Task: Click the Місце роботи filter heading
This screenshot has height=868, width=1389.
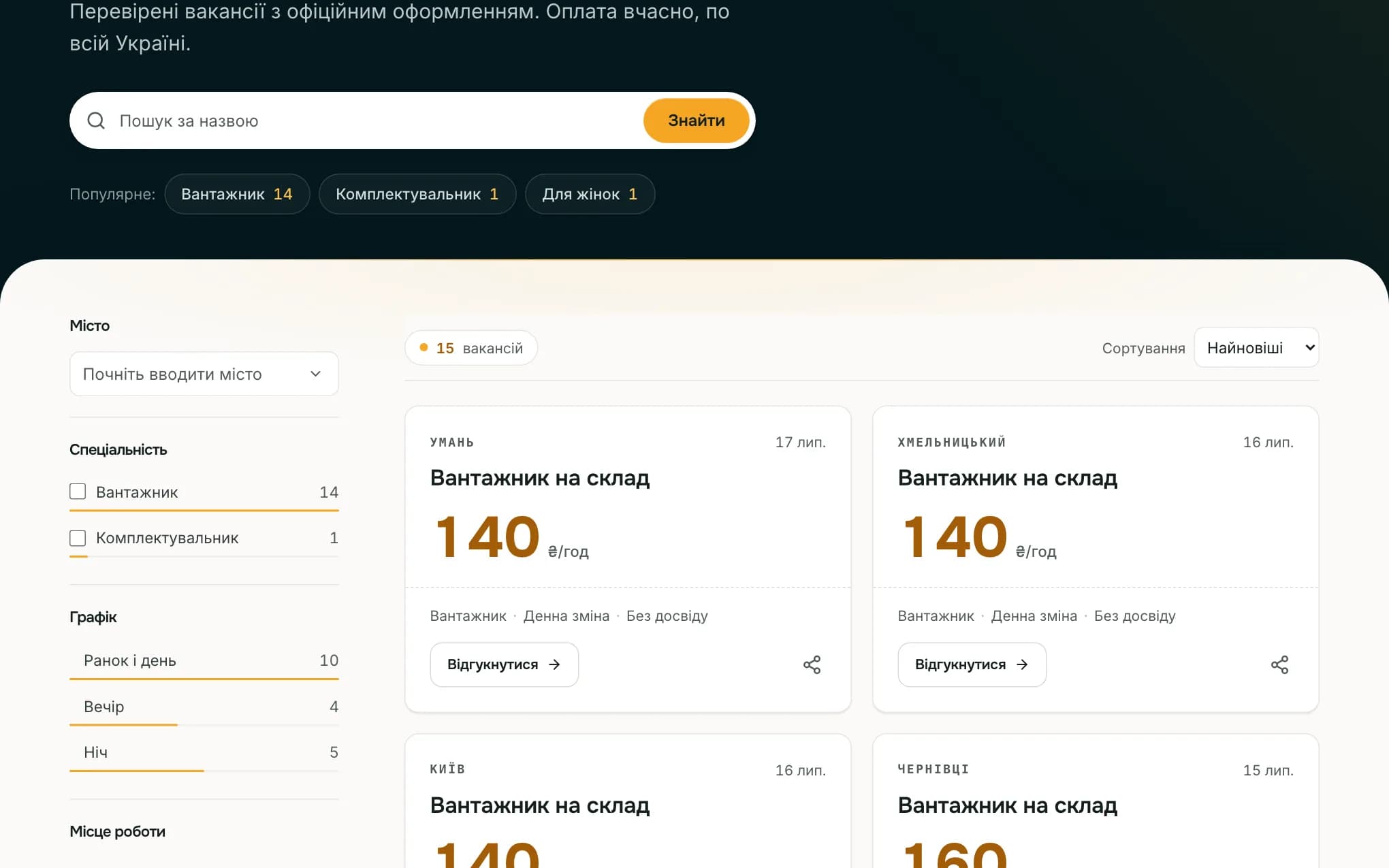Action: pyautogui.click(x=117, y=831)
